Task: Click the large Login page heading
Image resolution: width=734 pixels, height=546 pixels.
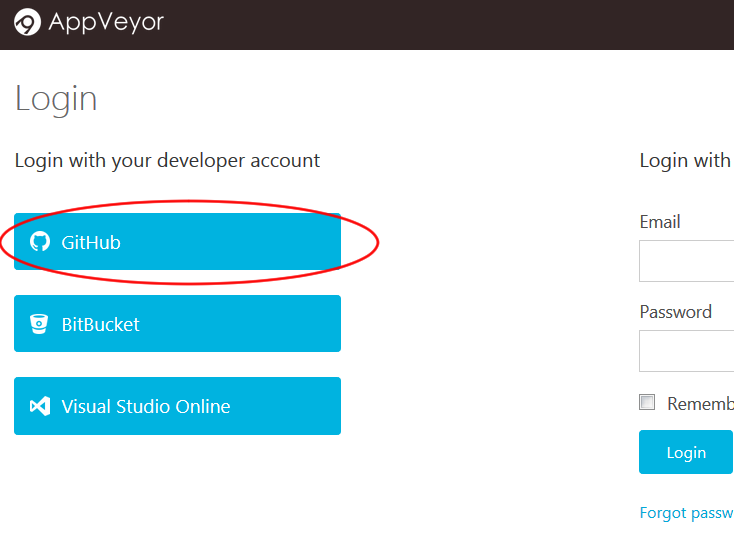Action: pyautogui.click(x=56, y=99)
